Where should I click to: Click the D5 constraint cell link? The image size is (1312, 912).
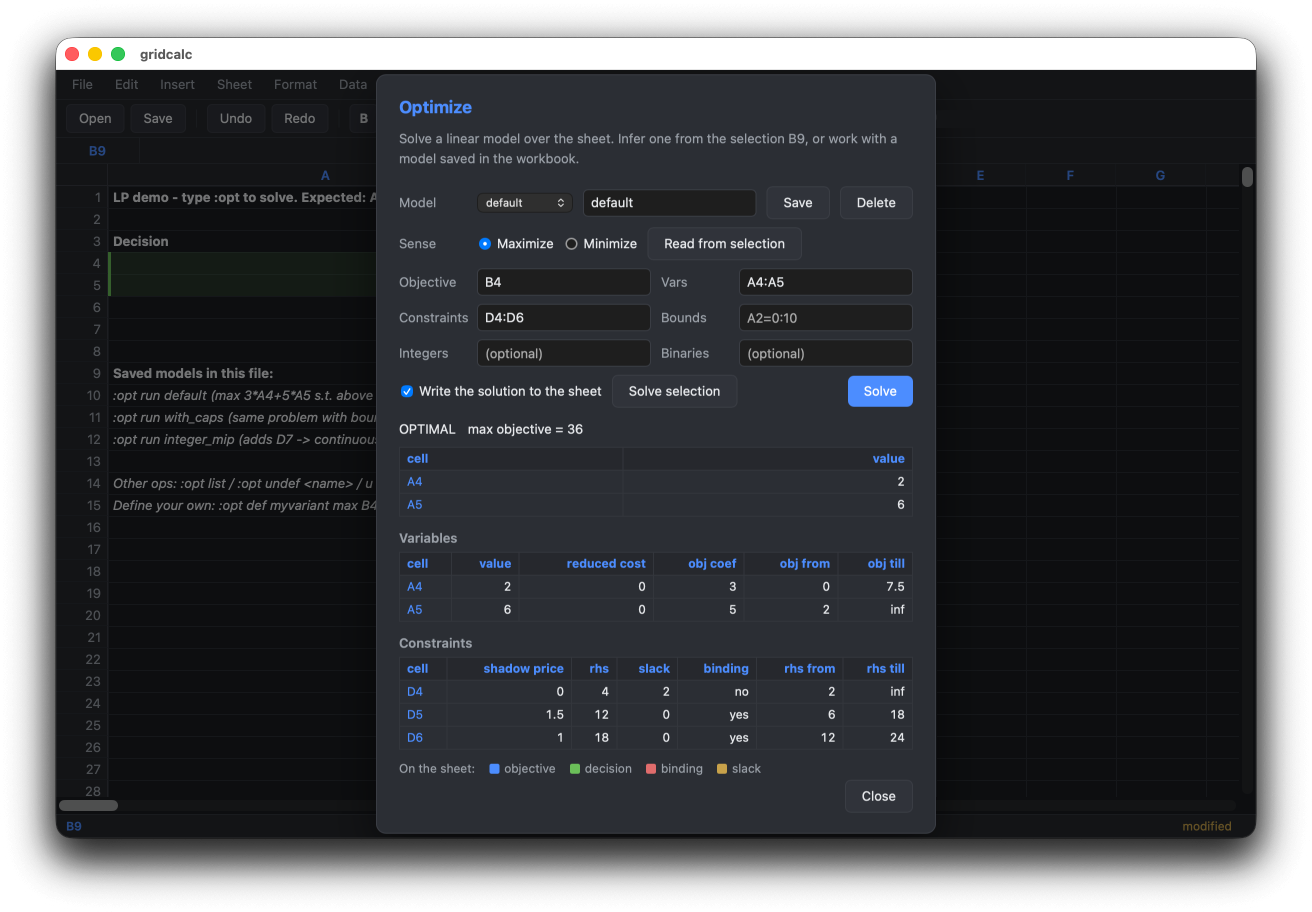415,715
